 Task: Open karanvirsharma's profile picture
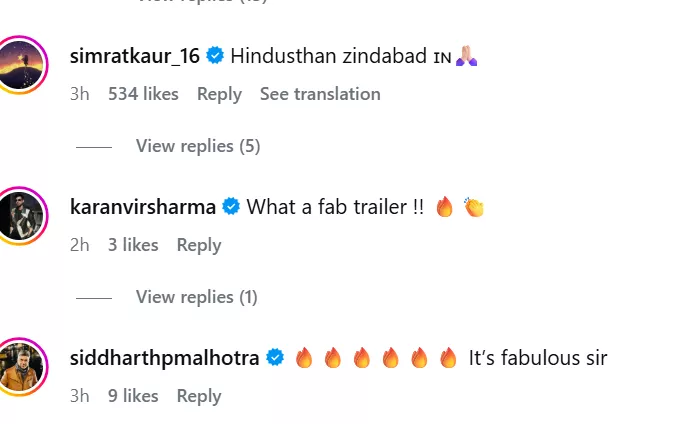point(22,215)
